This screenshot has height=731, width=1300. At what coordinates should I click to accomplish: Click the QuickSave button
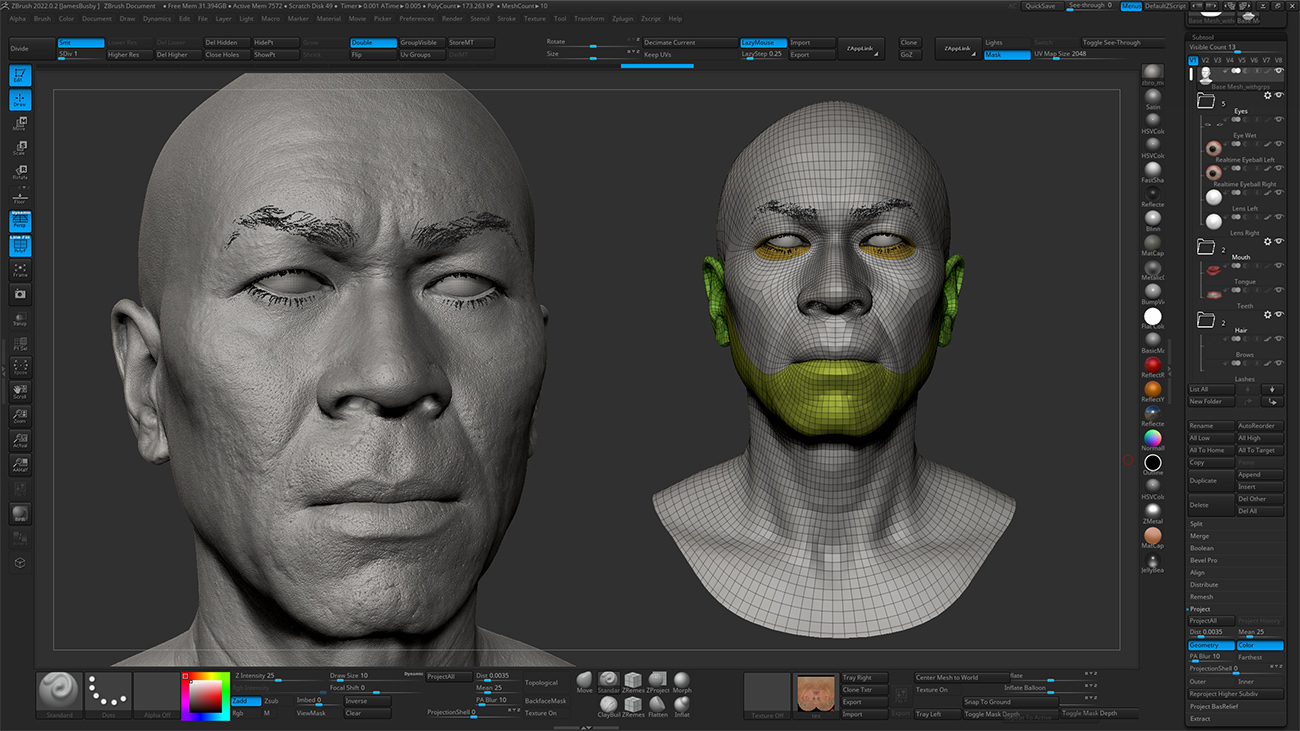point(1040,6)
